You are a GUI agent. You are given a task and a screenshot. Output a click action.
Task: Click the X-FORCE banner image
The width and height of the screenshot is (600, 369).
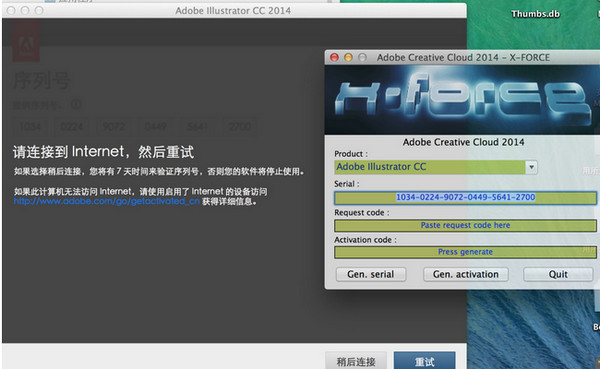(462, 100)
